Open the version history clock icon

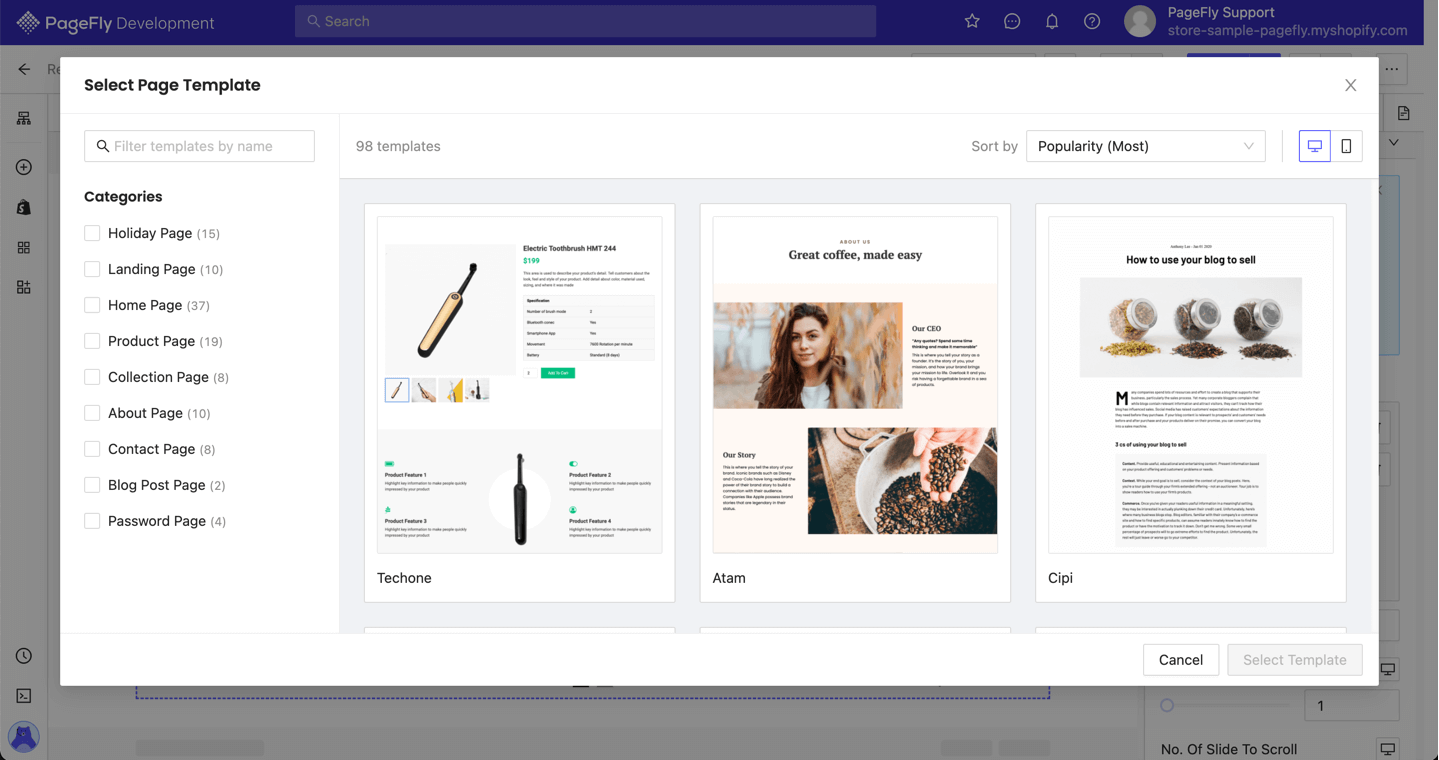tap(24, 656)
